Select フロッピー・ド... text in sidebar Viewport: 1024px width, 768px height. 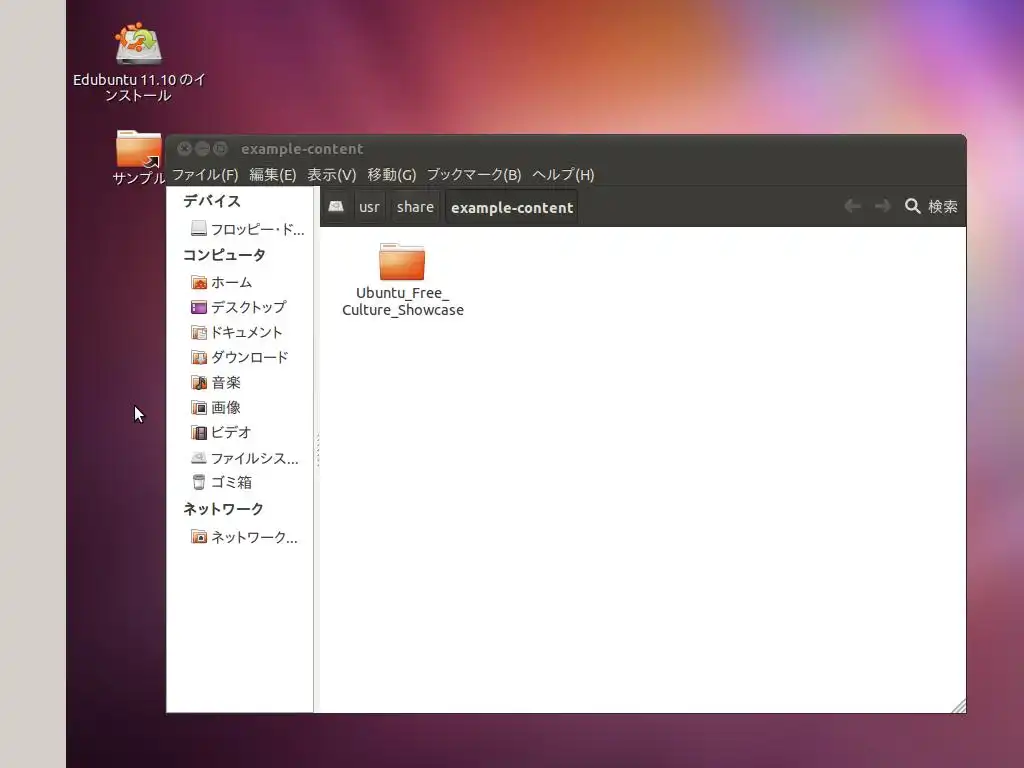pos(257,229)
